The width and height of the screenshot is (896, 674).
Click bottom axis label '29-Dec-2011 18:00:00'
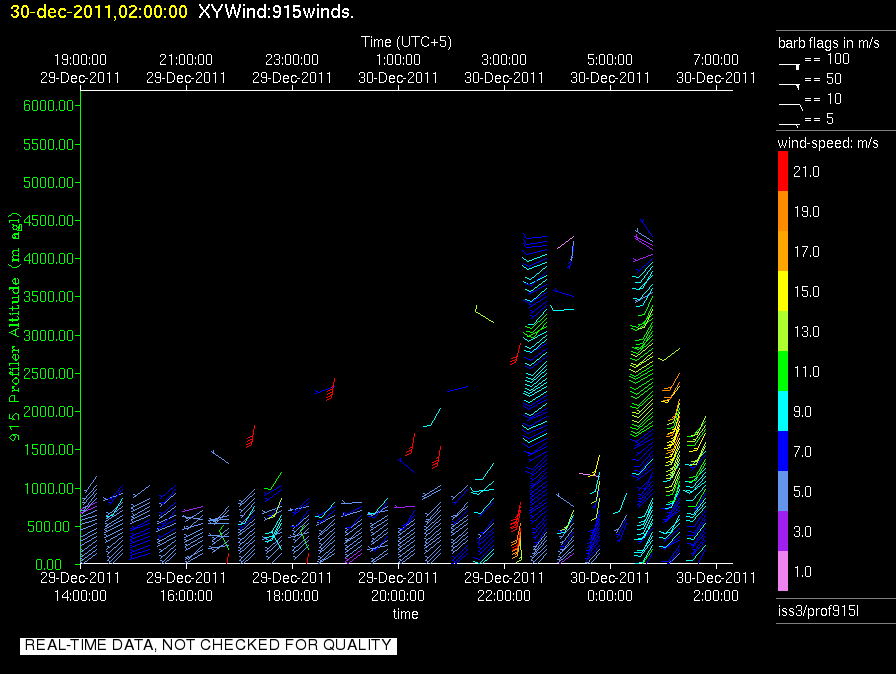pyautogui.click(x=292, y=587)
